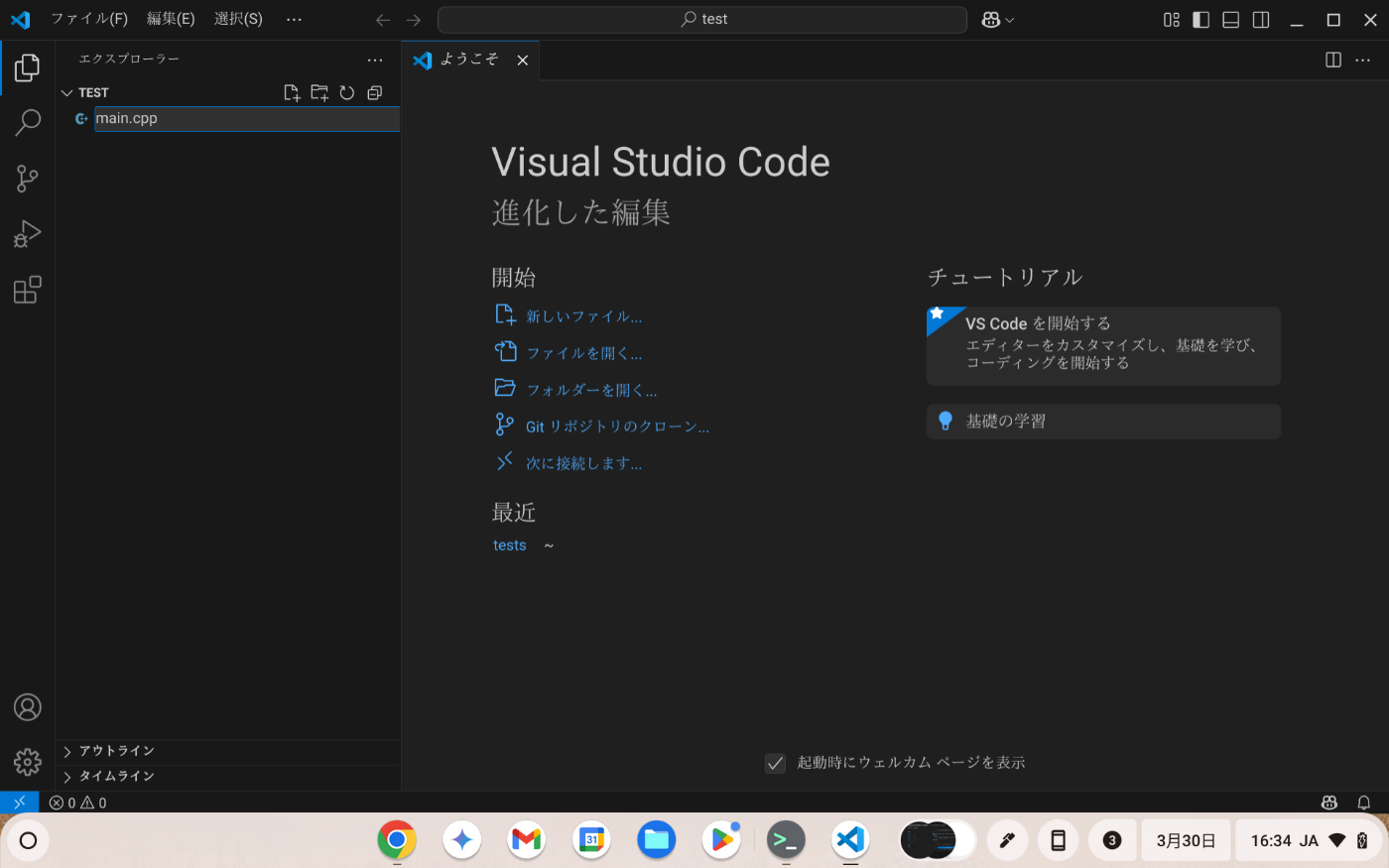
Task: Open the remote window indicator in status bar
Action: pos(19,803)
